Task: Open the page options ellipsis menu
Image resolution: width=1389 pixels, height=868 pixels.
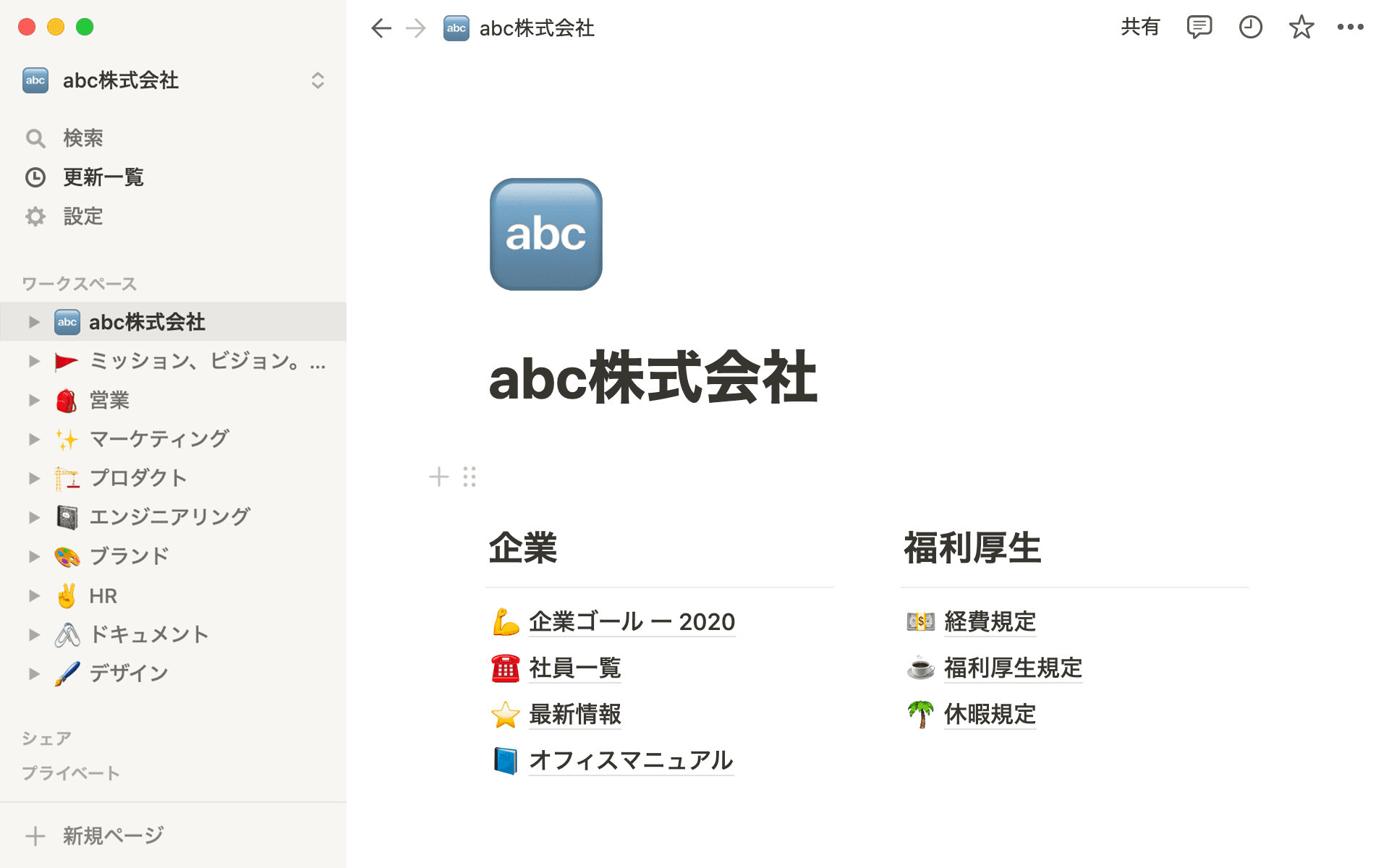Action: [1350, 27]
